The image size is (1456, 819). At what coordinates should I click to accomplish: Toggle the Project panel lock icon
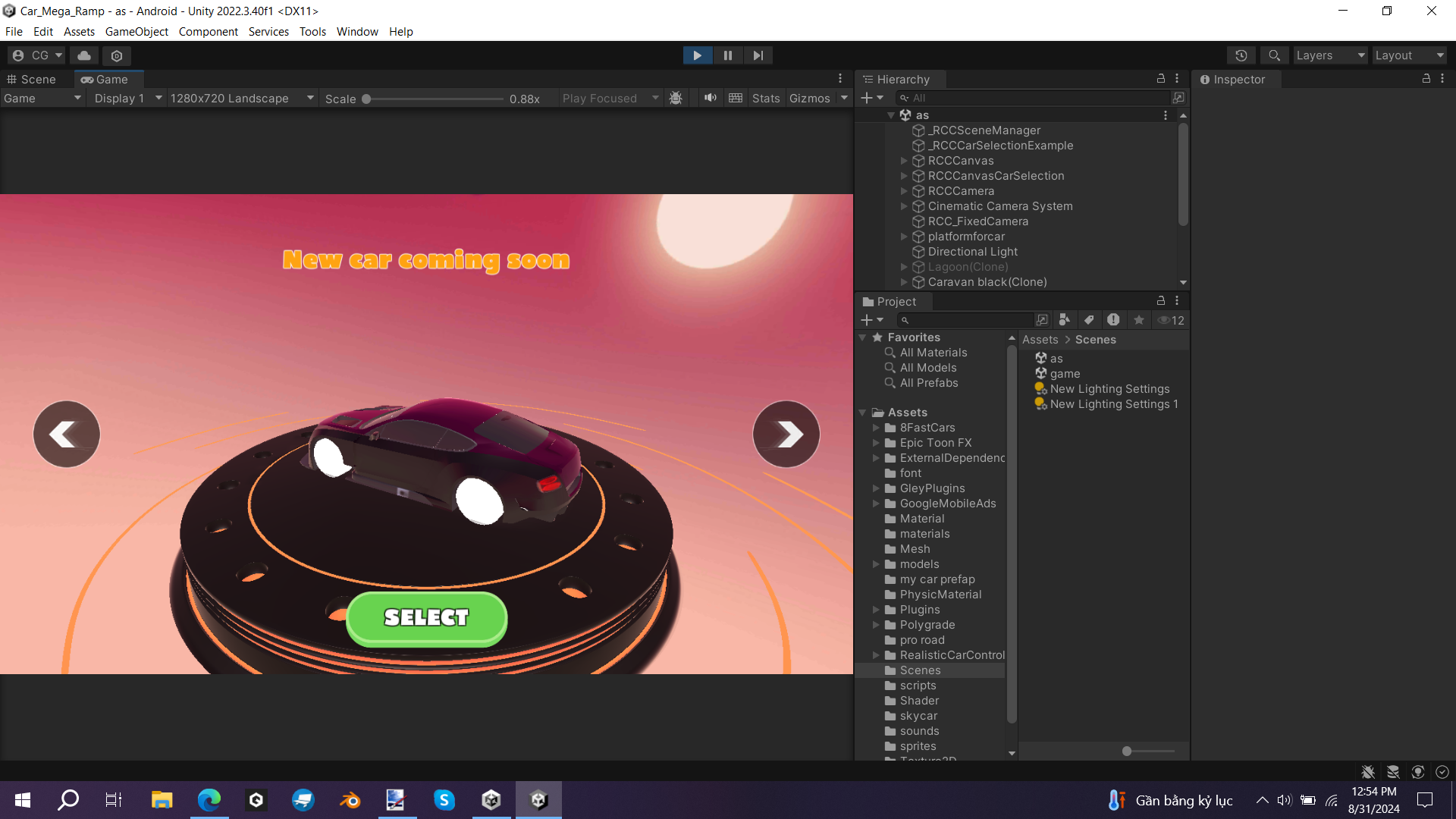tap(1161, 300)
